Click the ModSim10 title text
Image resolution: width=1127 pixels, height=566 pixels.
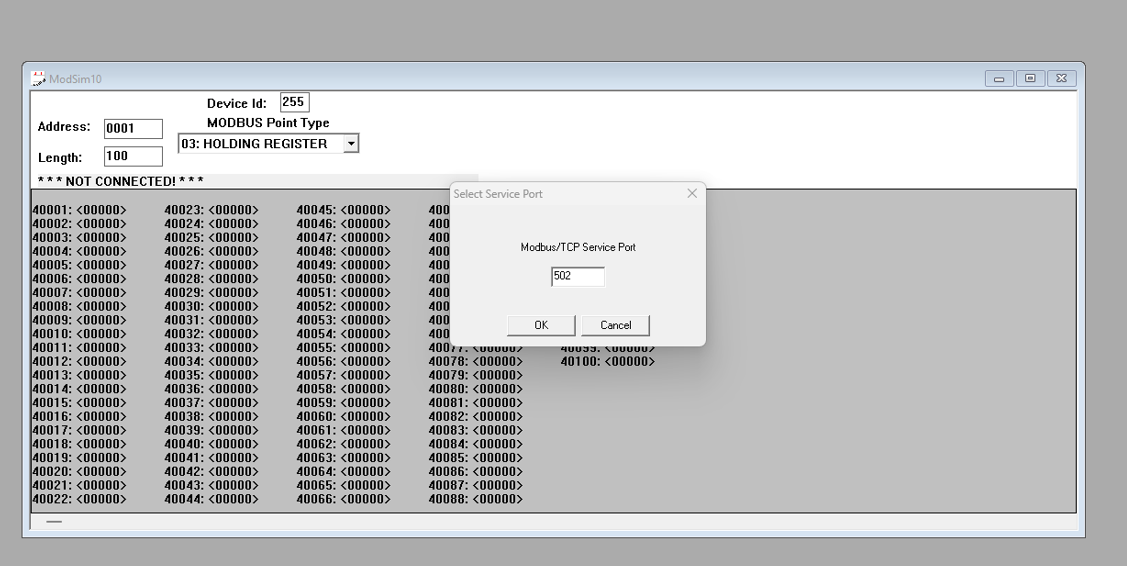[x=75, y=79]
